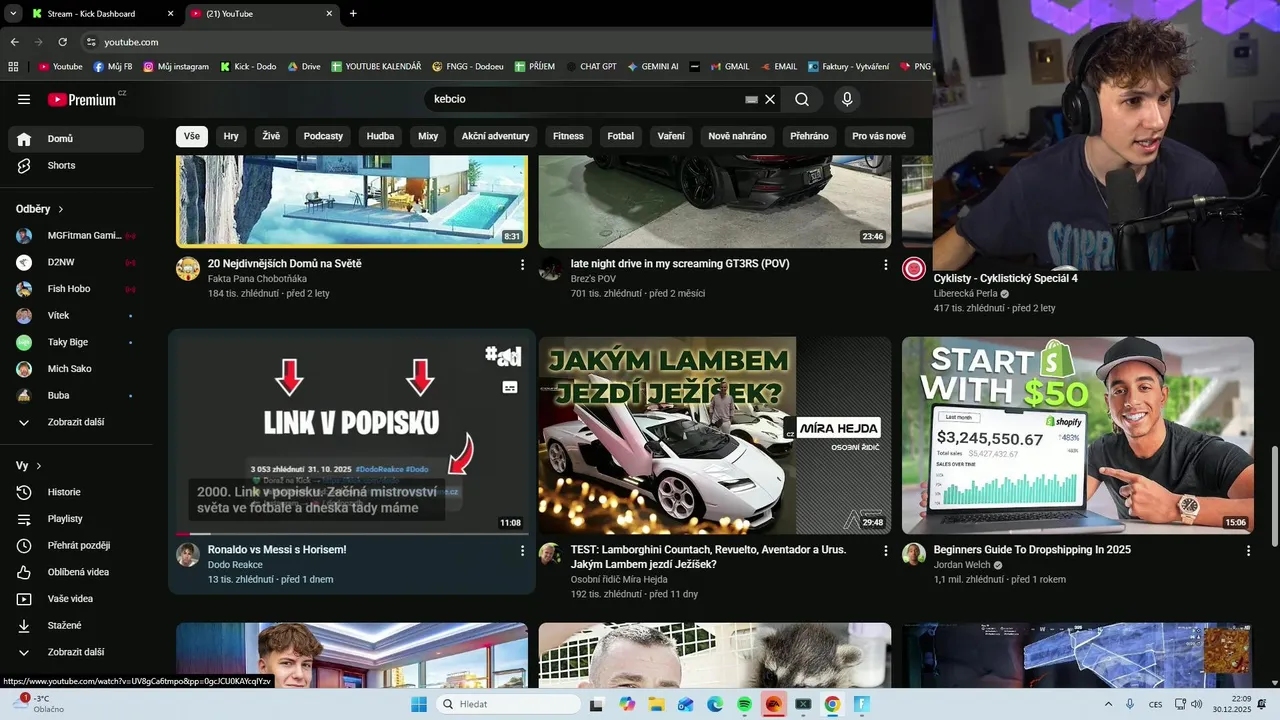Open Playlisty in the sidebar
The image size is (1280, 720).
point(77,519)
